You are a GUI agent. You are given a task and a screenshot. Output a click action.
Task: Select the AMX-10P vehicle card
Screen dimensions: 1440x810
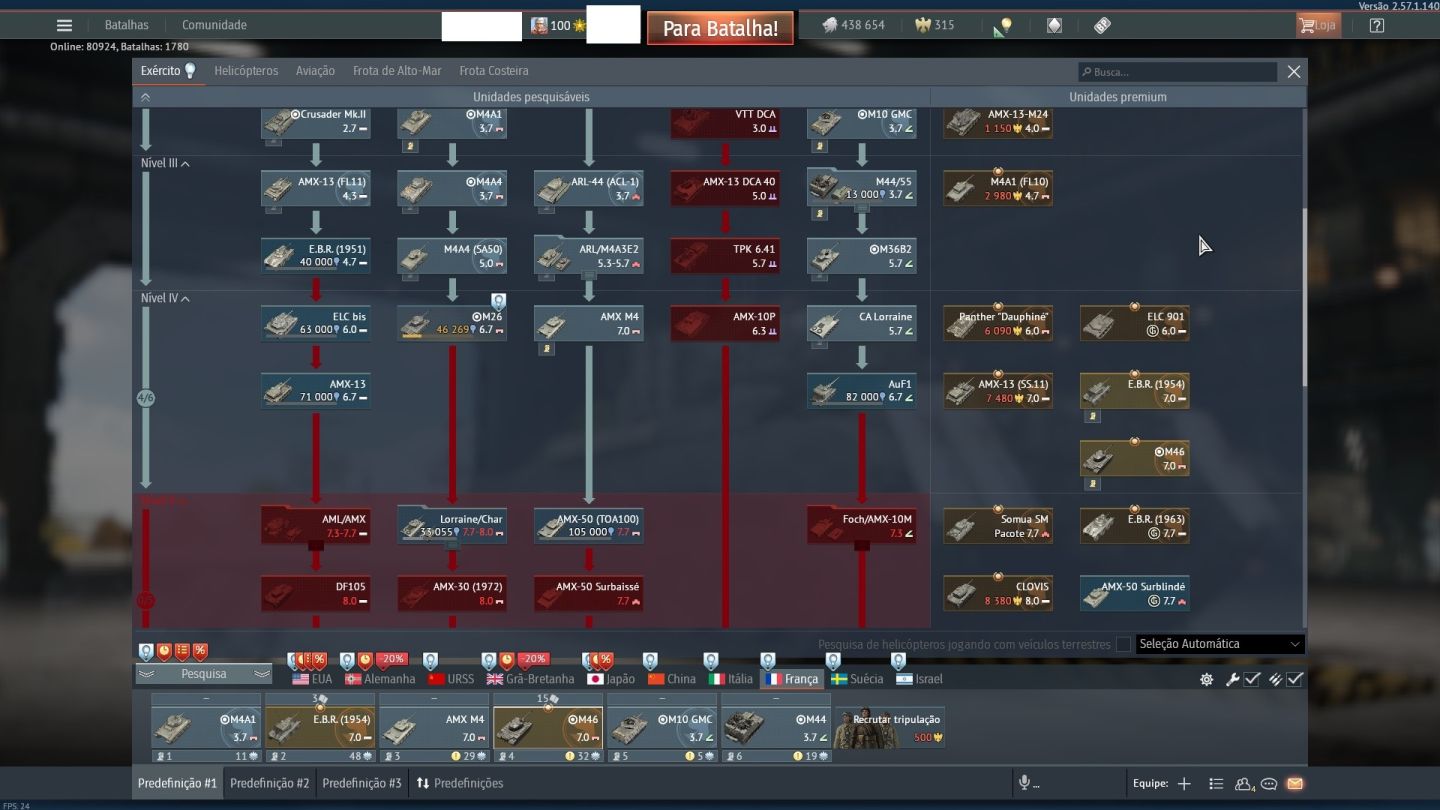(725, 324)
